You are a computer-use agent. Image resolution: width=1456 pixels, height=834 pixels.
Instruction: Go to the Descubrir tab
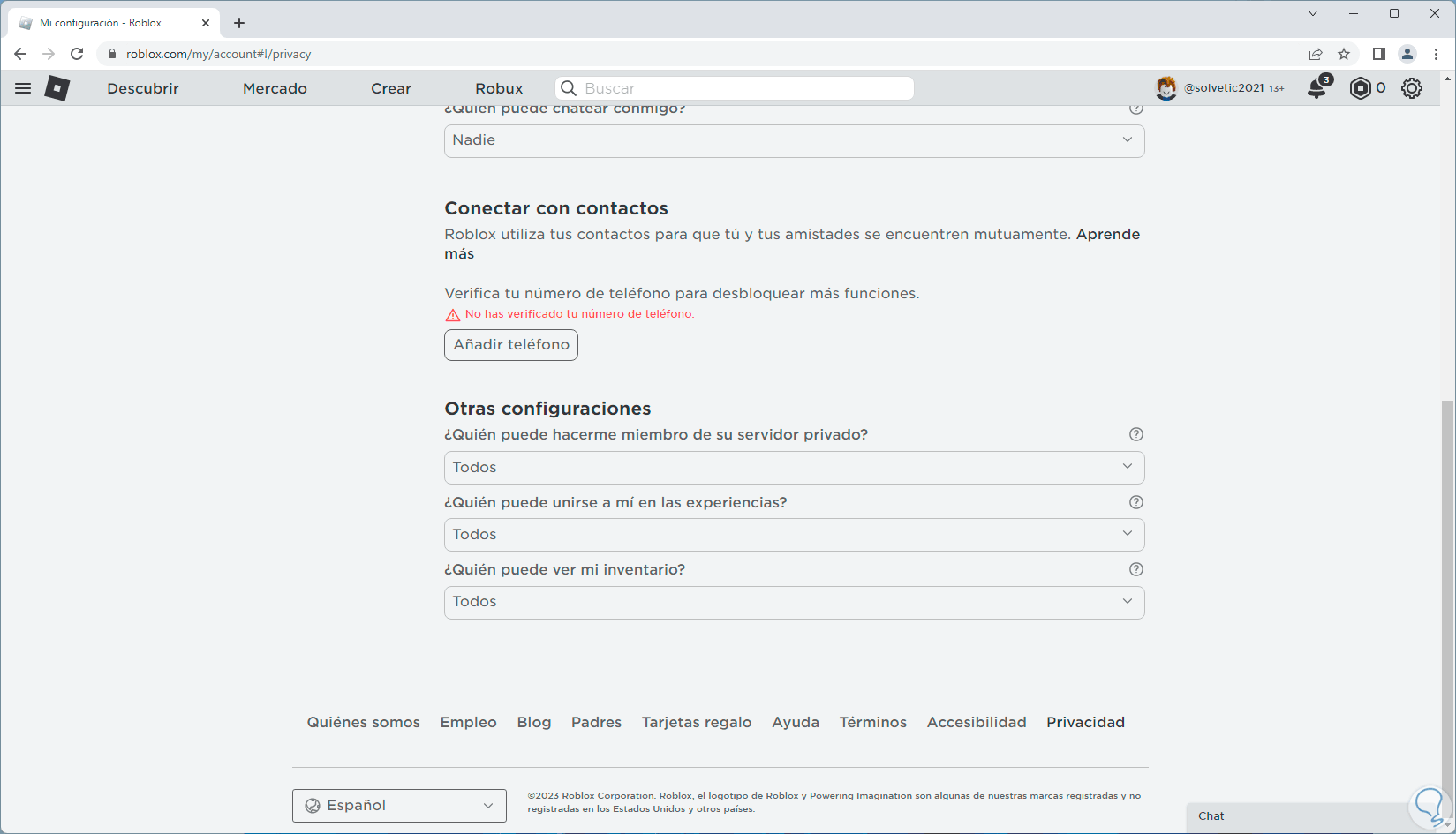[x=143, y=88]
